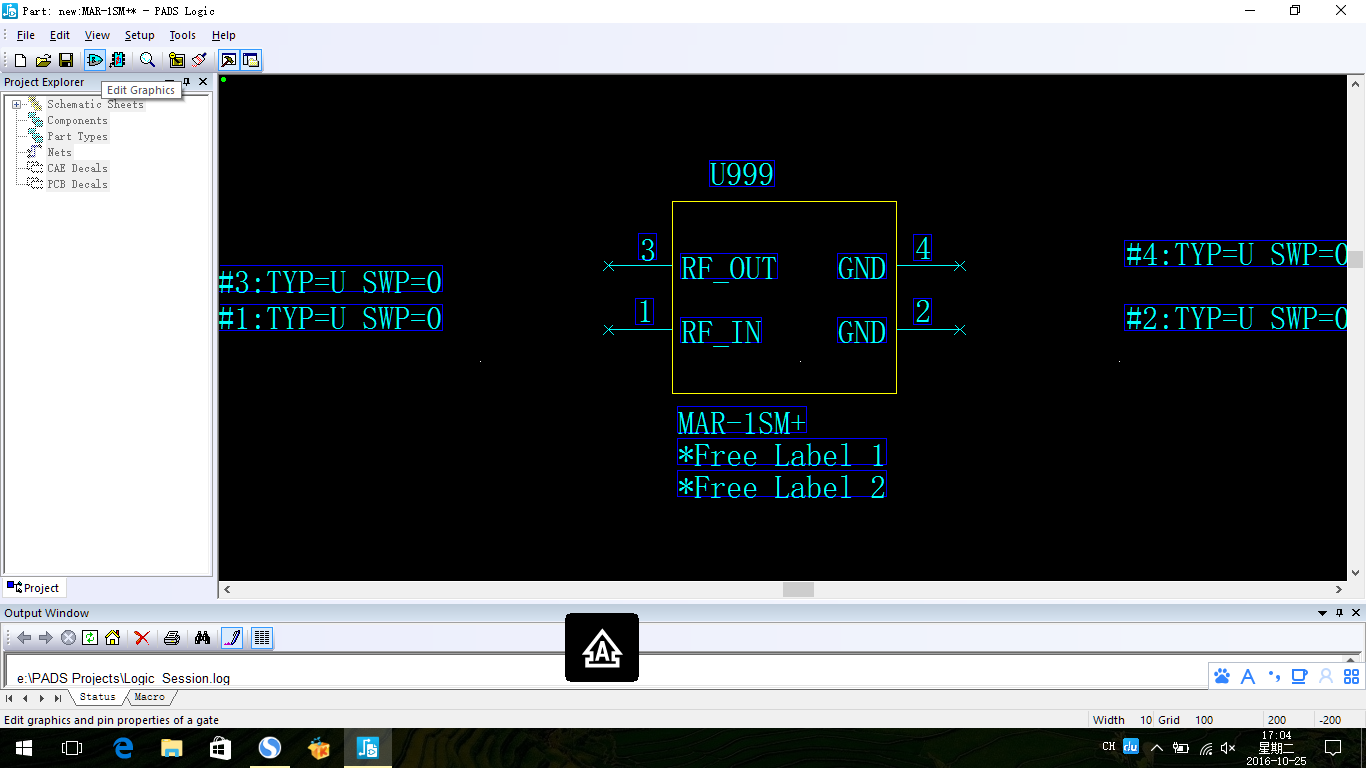Image resolution: width=1366 pixels, height=768 pixels.
Task: Toggle the hammer icon in the main toolbar
Action: (x=228, y=60)
